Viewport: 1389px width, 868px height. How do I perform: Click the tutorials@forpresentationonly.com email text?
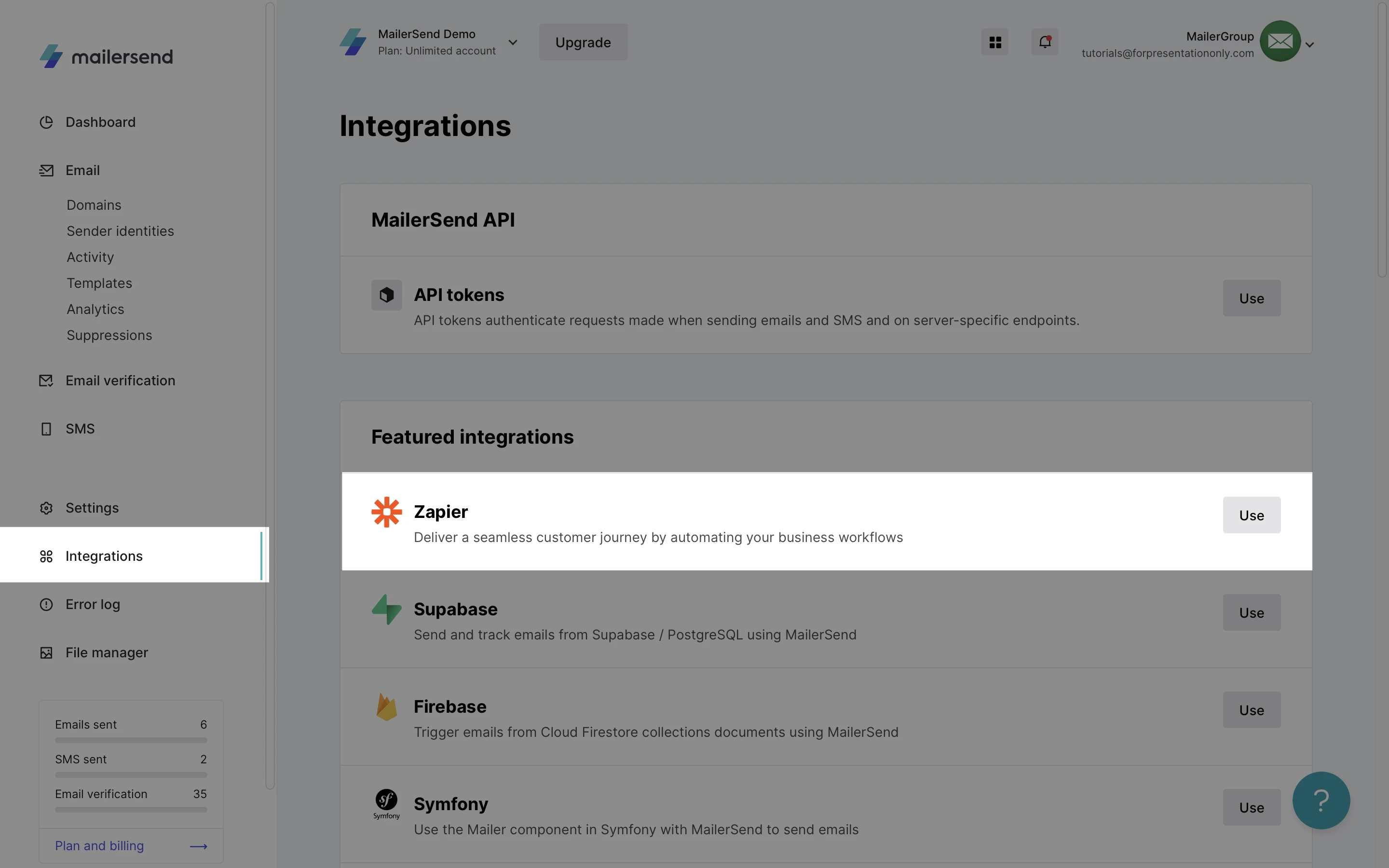click(x=1168, y=54)
